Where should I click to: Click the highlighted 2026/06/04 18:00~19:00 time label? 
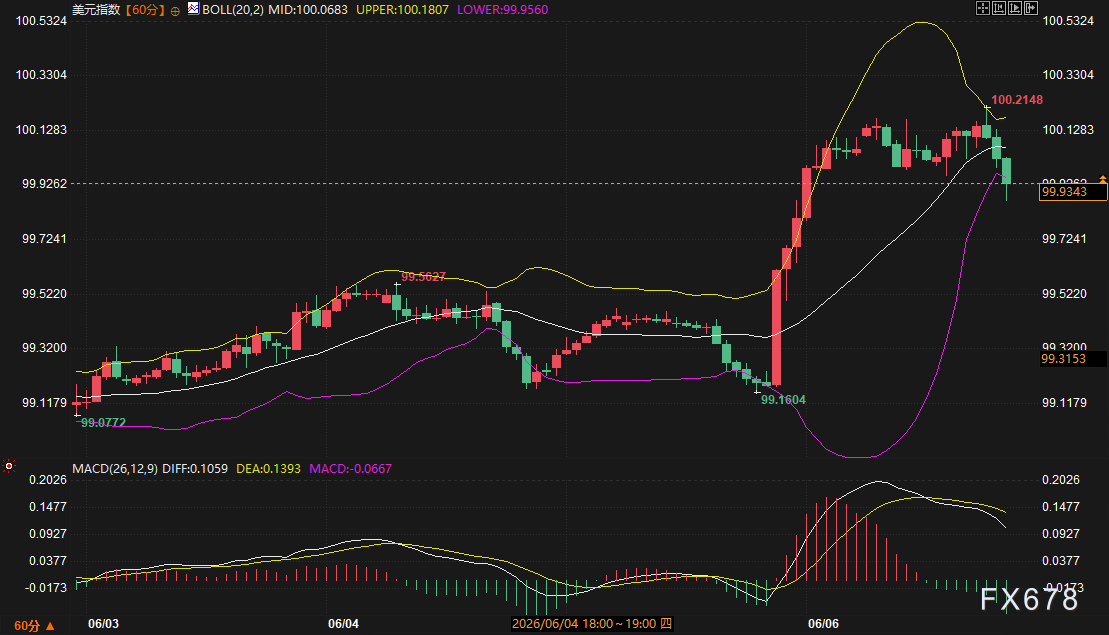[592, 624]
